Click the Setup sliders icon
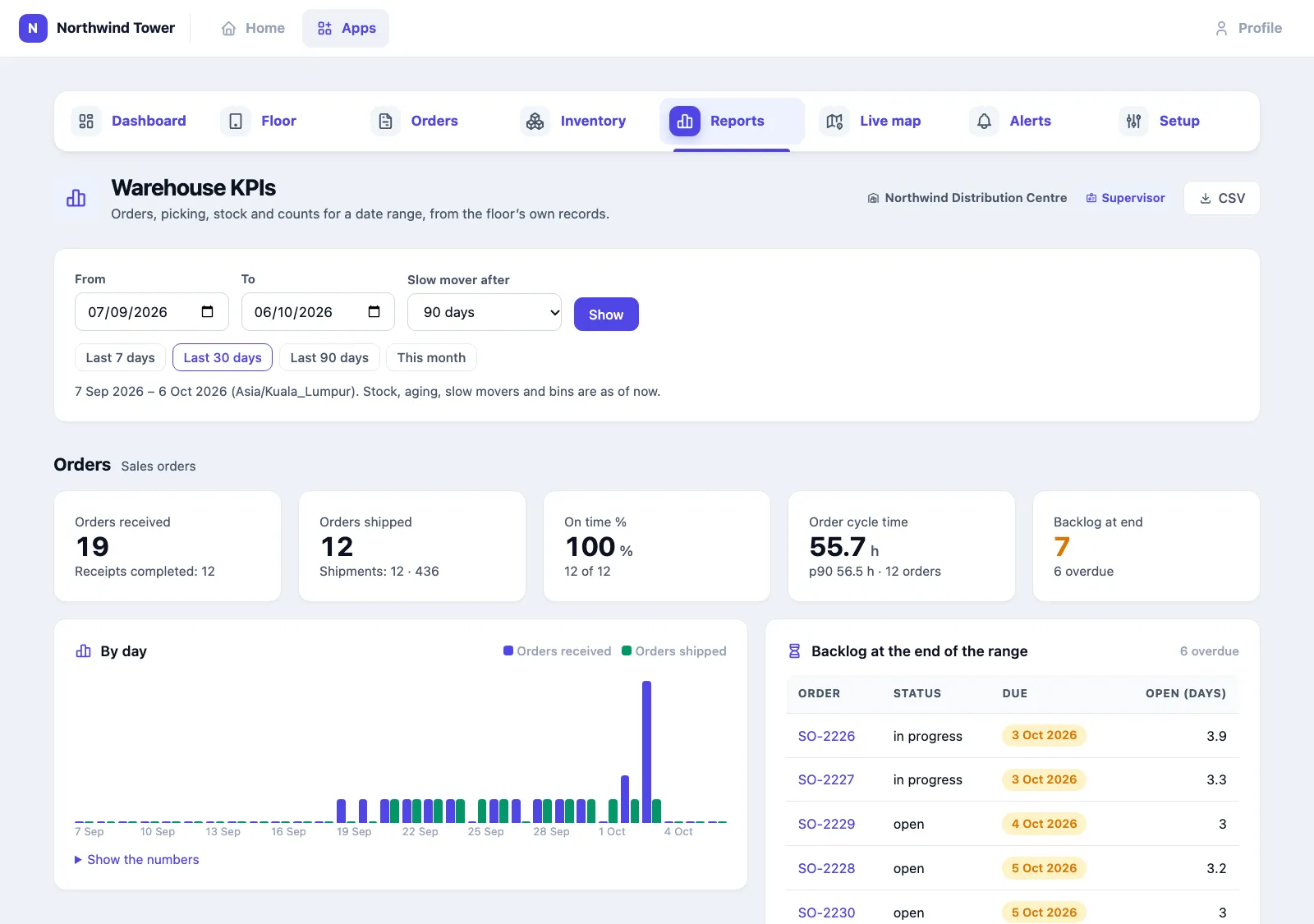 (1134, 122)
